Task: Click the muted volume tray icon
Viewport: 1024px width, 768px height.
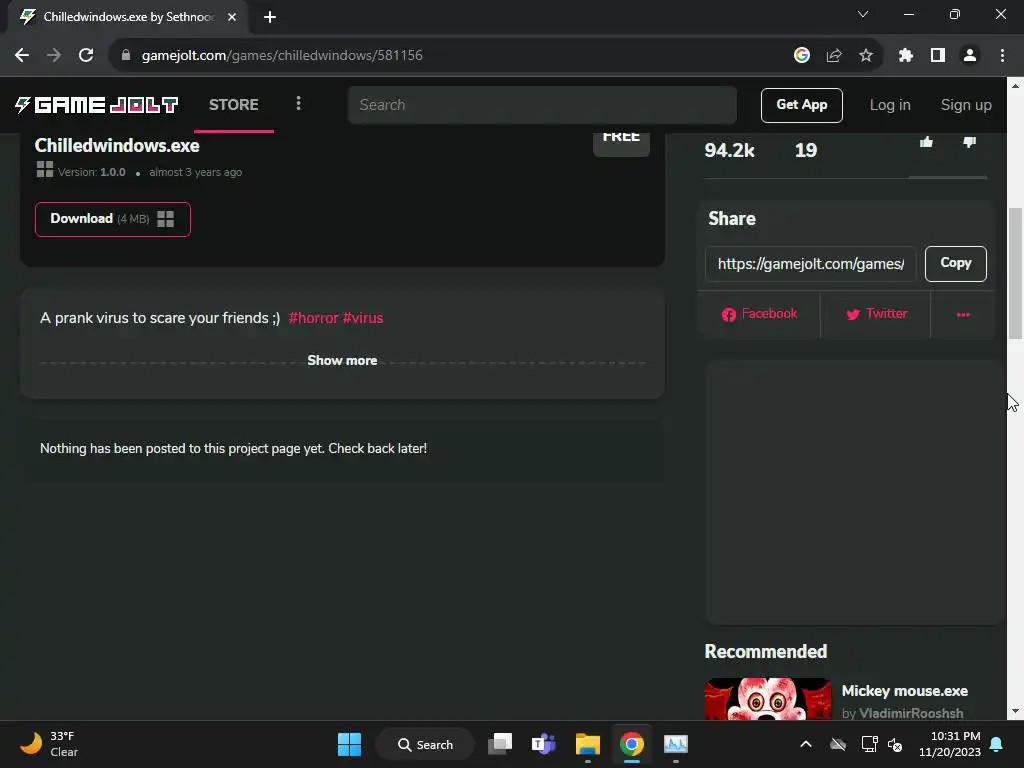Action: (x=895, y=744)
